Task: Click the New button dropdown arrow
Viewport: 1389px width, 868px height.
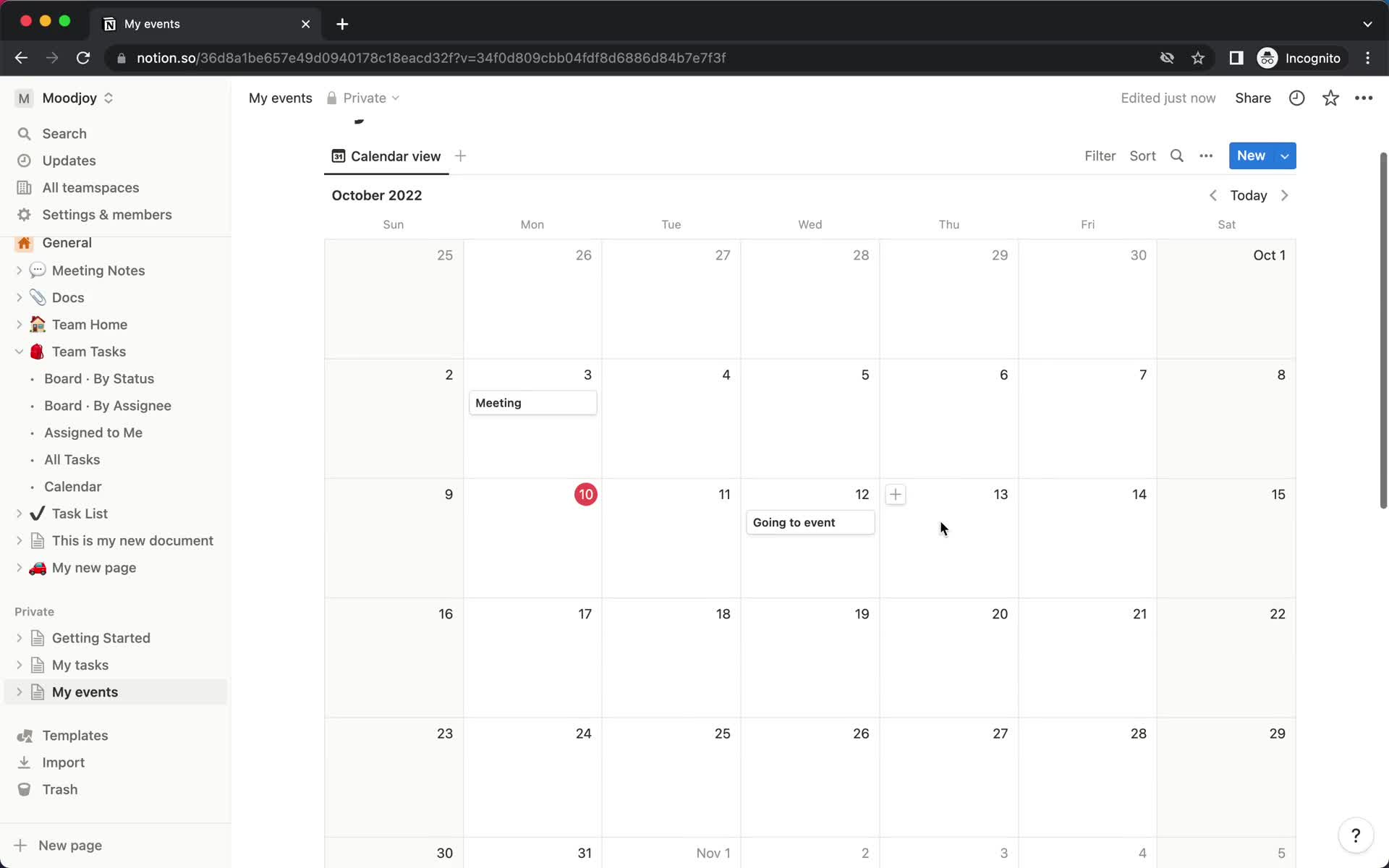Action: click(x=1285, y=156)
